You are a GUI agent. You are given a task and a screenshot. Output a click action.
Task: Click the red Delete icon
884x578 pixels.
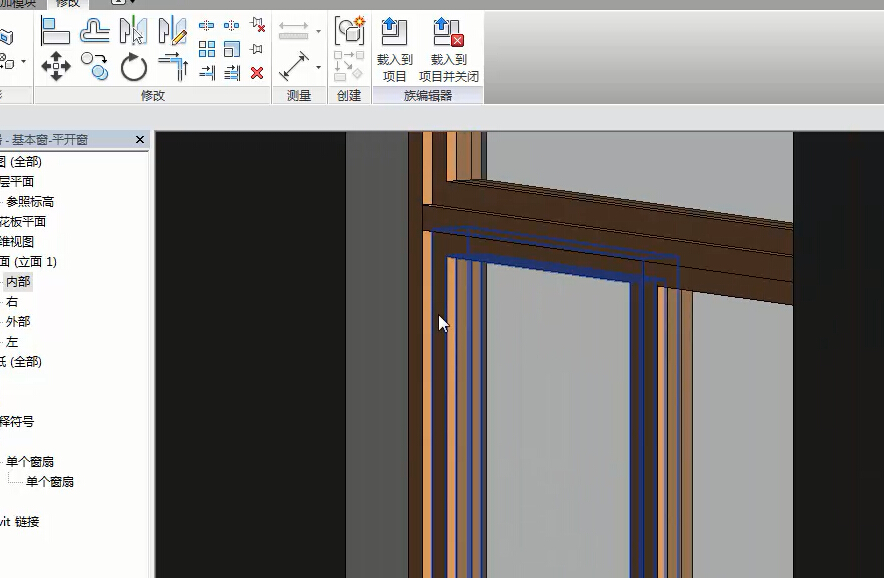pyautogui.click(x=257, y=72)
